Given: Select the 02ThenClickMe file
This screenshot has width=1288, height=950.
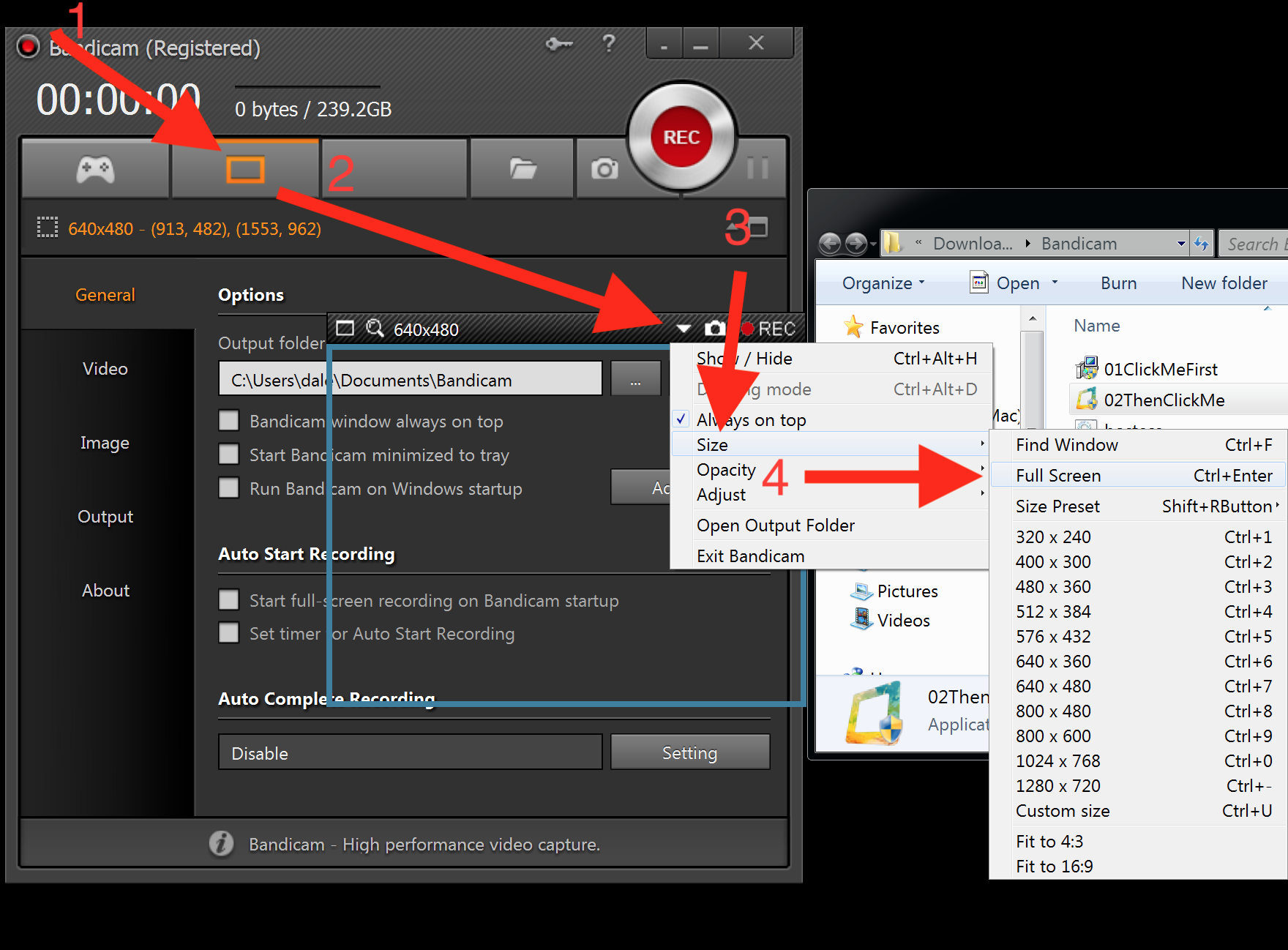Looking at the screenshot, I should click(1150, 400).
